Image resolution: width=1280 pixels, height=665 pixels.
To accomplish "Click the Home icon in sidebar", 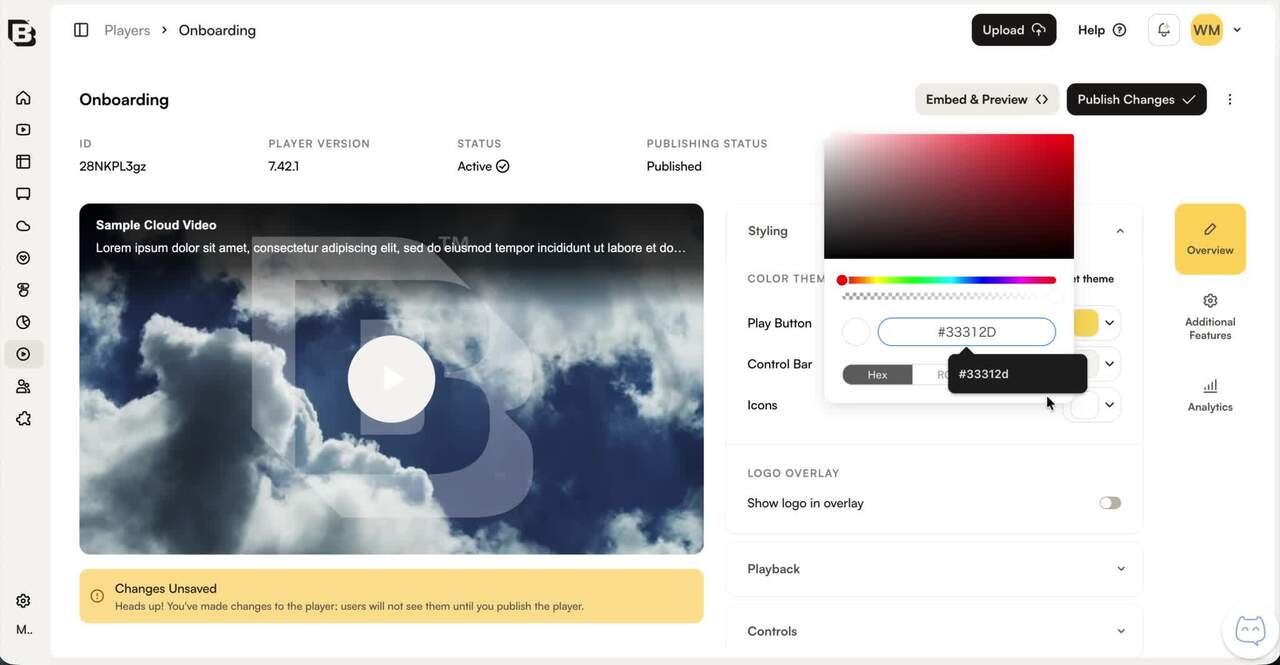I will click(23, 98).
